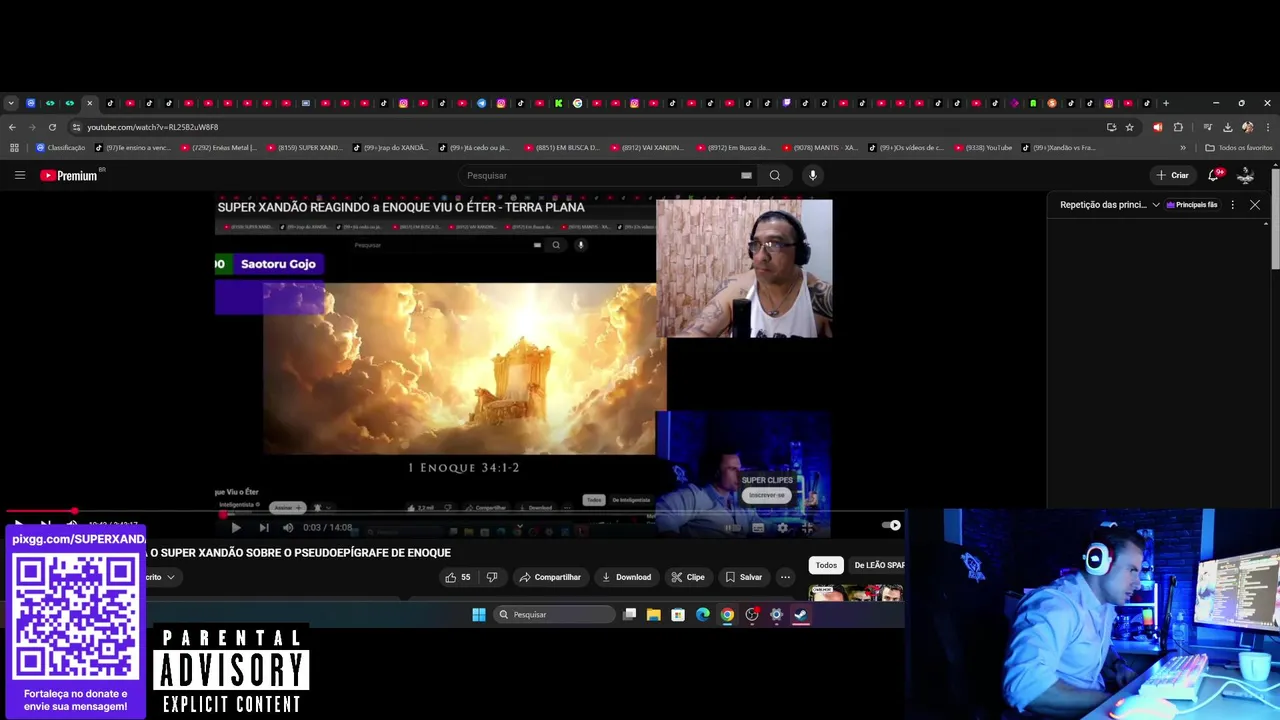Open the (9338) YouTube bookmark
Image resolution: width=1280 pixels, height=720 pixels.
984,148
